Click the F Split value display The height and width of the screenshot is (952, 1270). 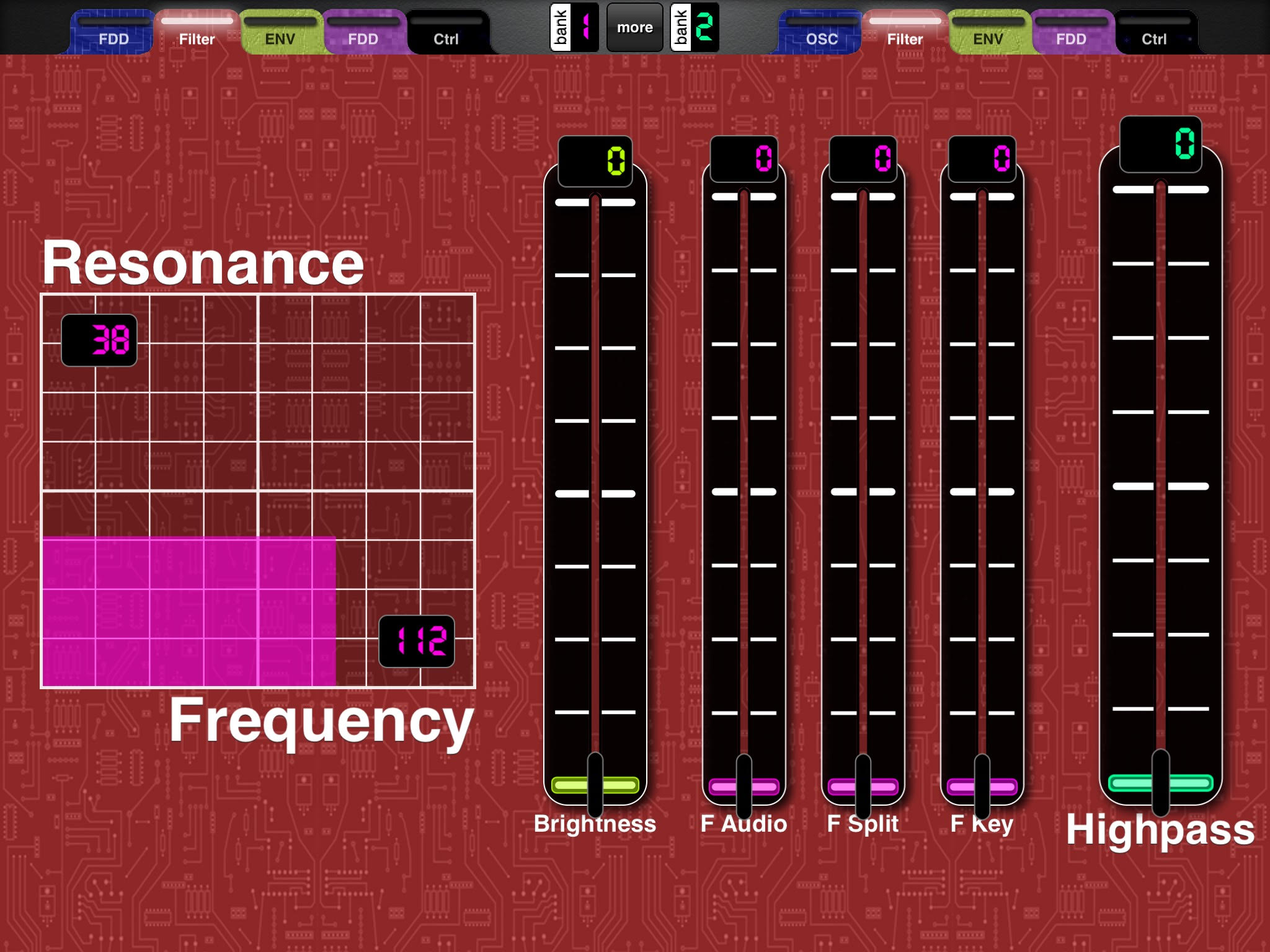863,159
